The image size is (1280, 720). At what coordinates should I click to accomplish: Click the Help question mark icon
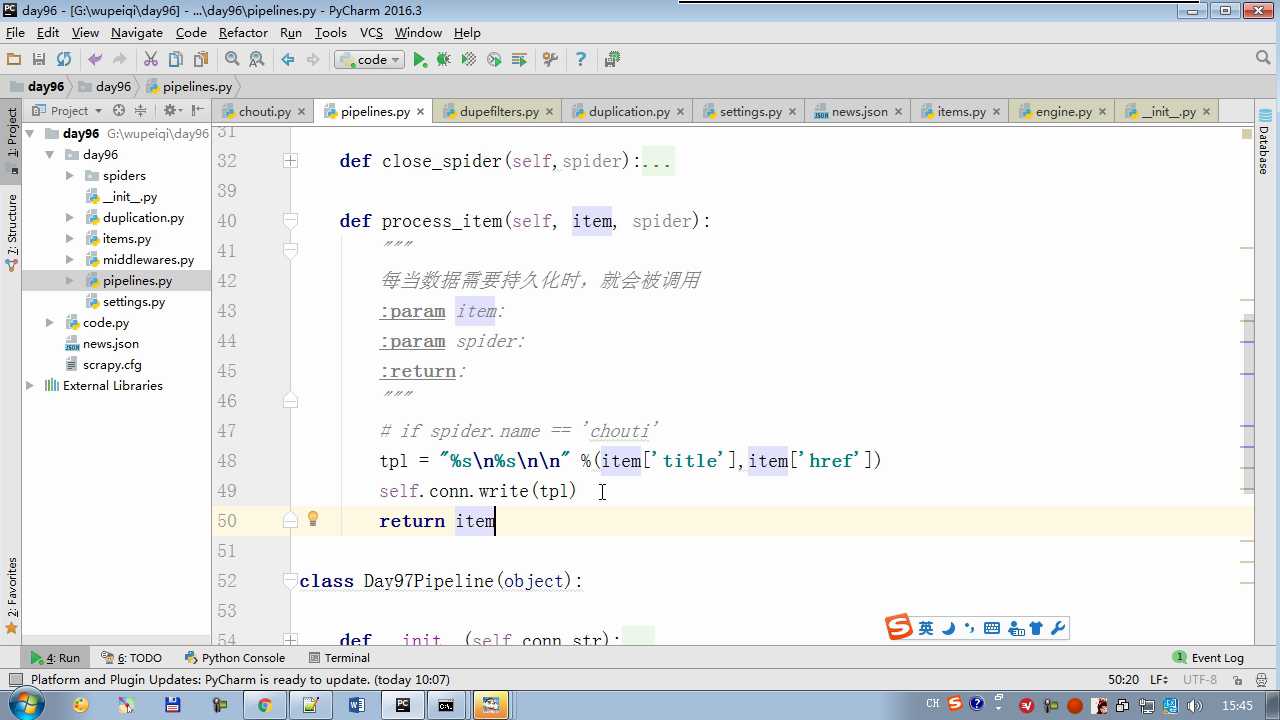[x=580, y=60]
